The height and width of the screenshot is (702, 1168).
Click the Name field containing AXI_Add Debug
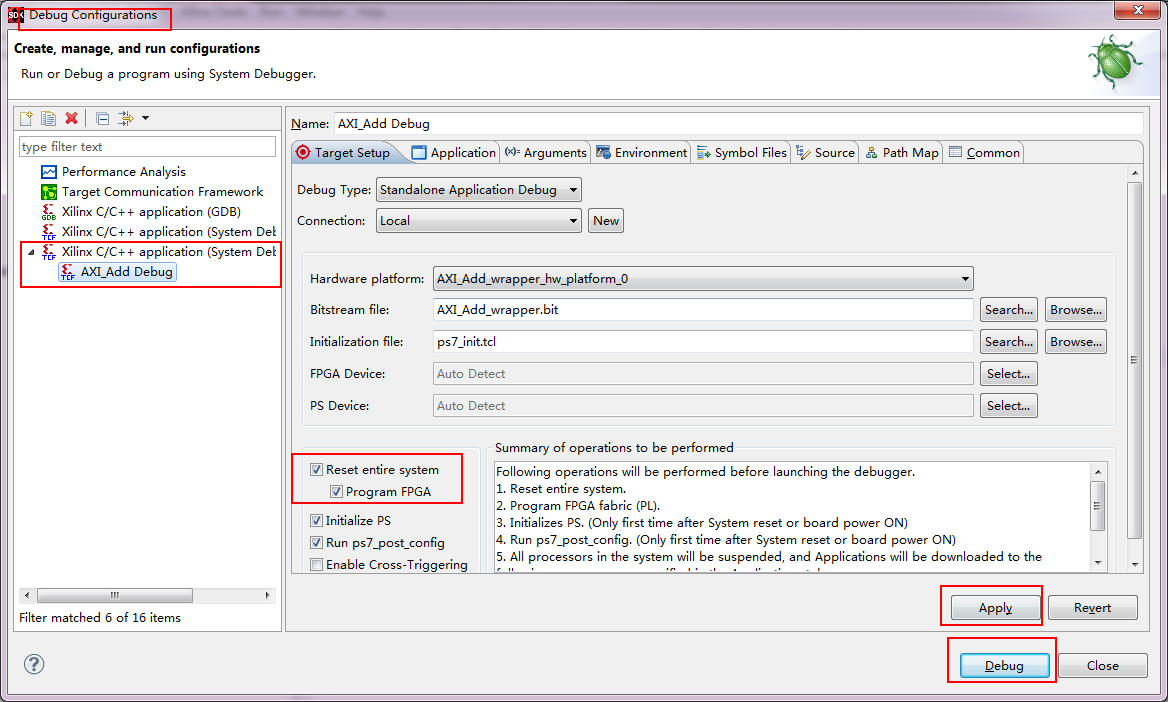pos(738,124)
